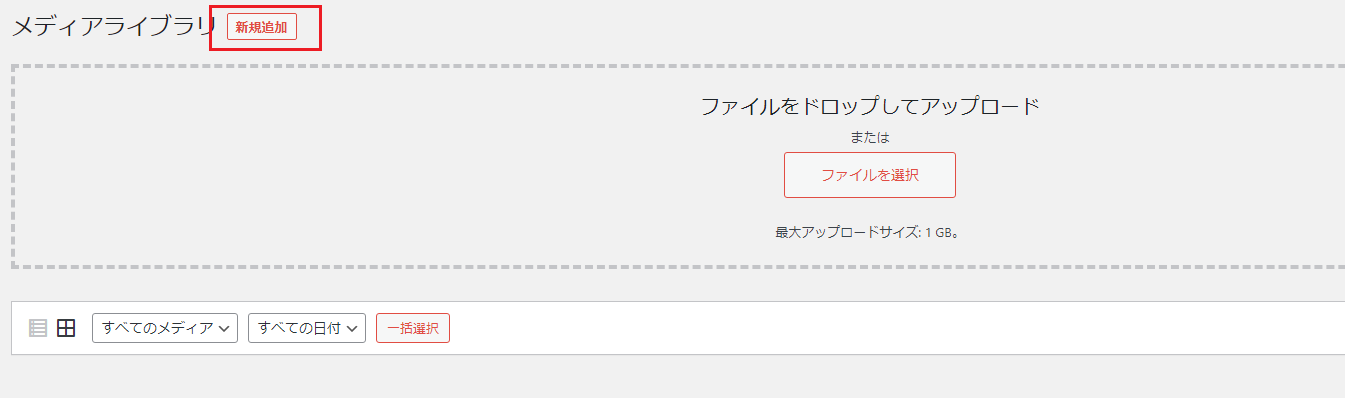Click the 一括選択 button
This screenshot has height=398, width=1345.
pos(413,328)
